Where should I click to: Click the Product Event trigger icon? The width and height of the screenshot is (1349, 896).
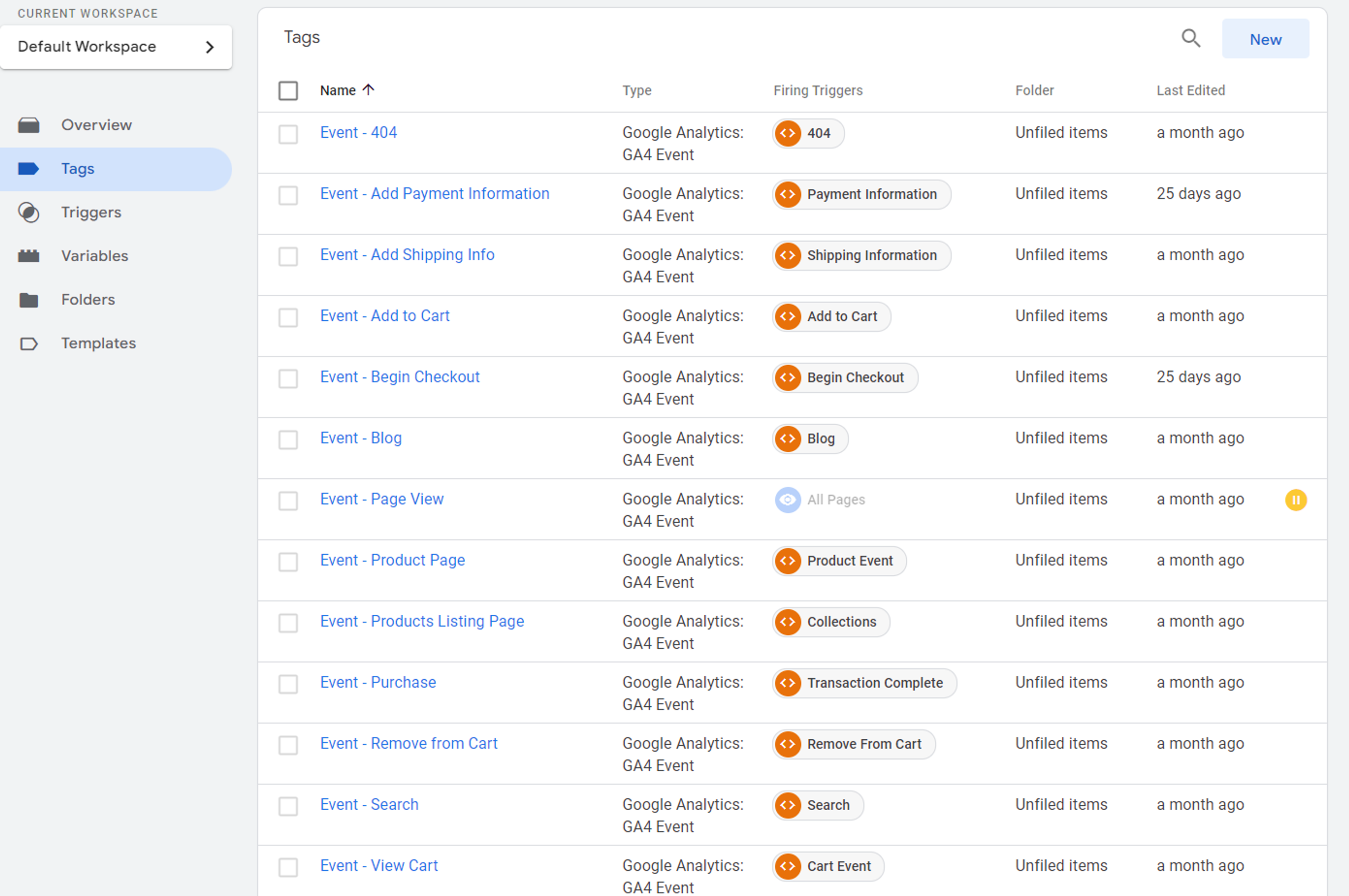pyautogui.click(x=788, y=562)
